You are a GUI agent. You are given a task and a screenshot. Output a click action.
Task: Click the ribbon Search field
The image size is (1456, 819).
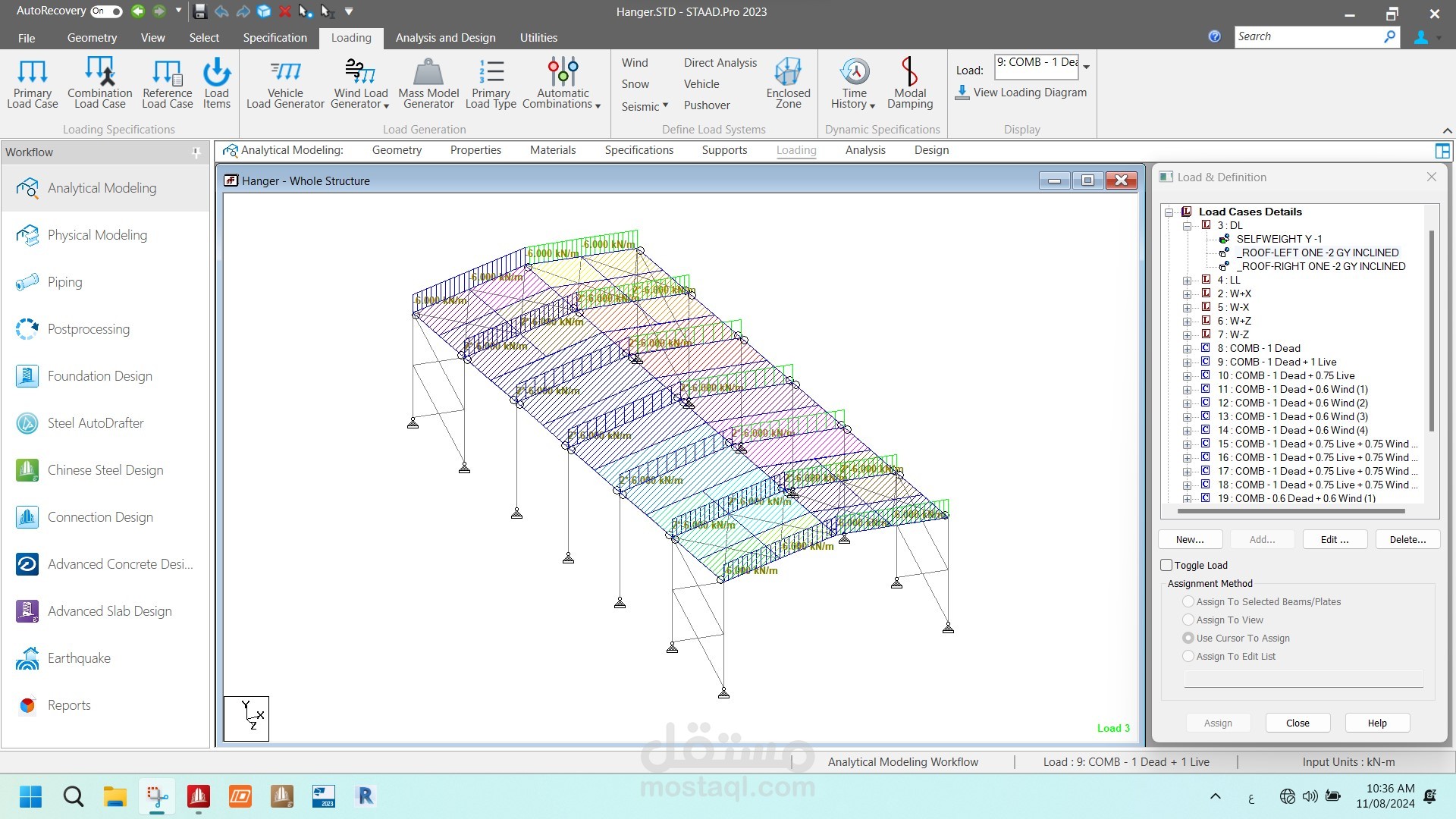pos(1308,36)
